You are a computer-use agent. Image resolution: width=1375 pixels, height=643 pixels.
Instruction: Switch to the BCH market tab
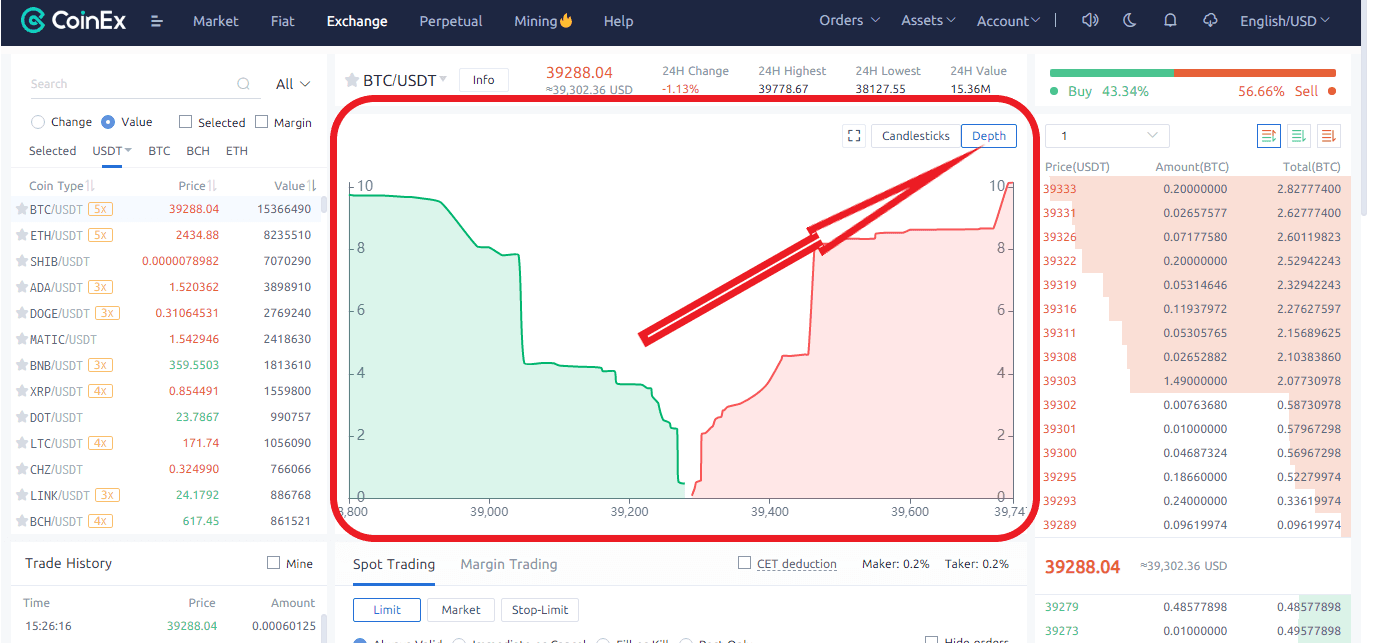click(198, 151)
